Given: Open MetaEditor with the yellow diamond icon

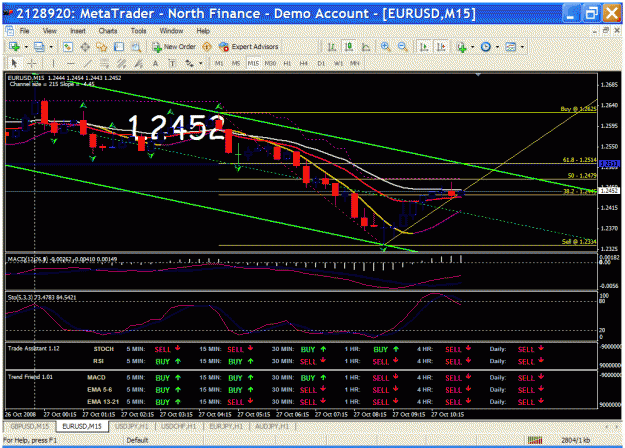Looking at the screenshot, I should coord(206,47).
